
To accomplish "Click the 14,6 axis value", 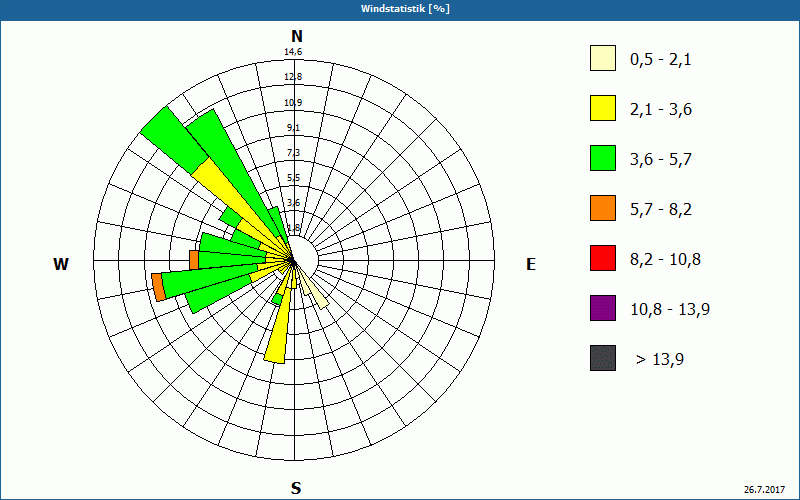I will coord(293,52).
